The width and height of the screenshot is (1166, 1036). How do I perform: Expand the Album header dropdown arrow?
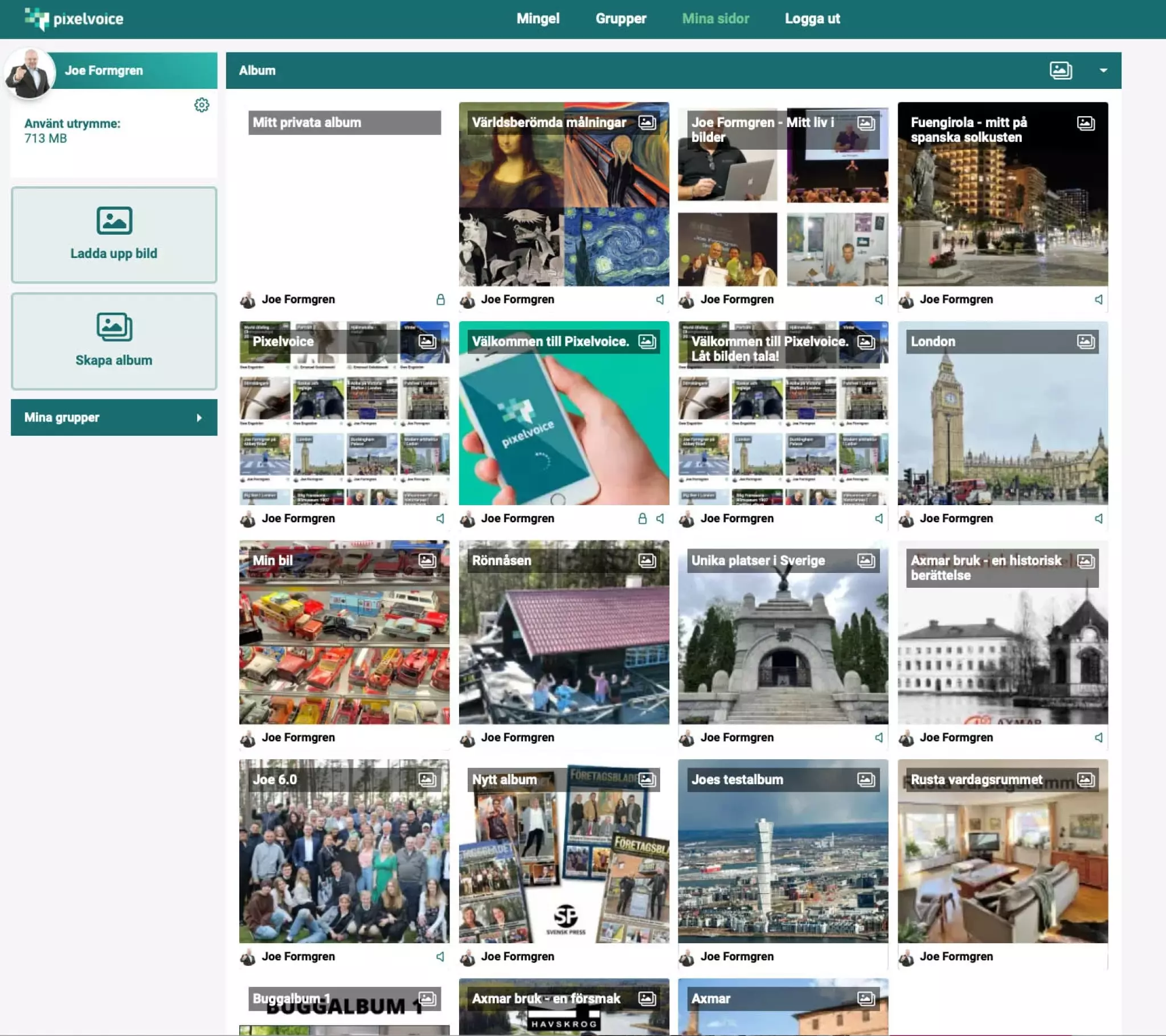[x=1103, y=70]
